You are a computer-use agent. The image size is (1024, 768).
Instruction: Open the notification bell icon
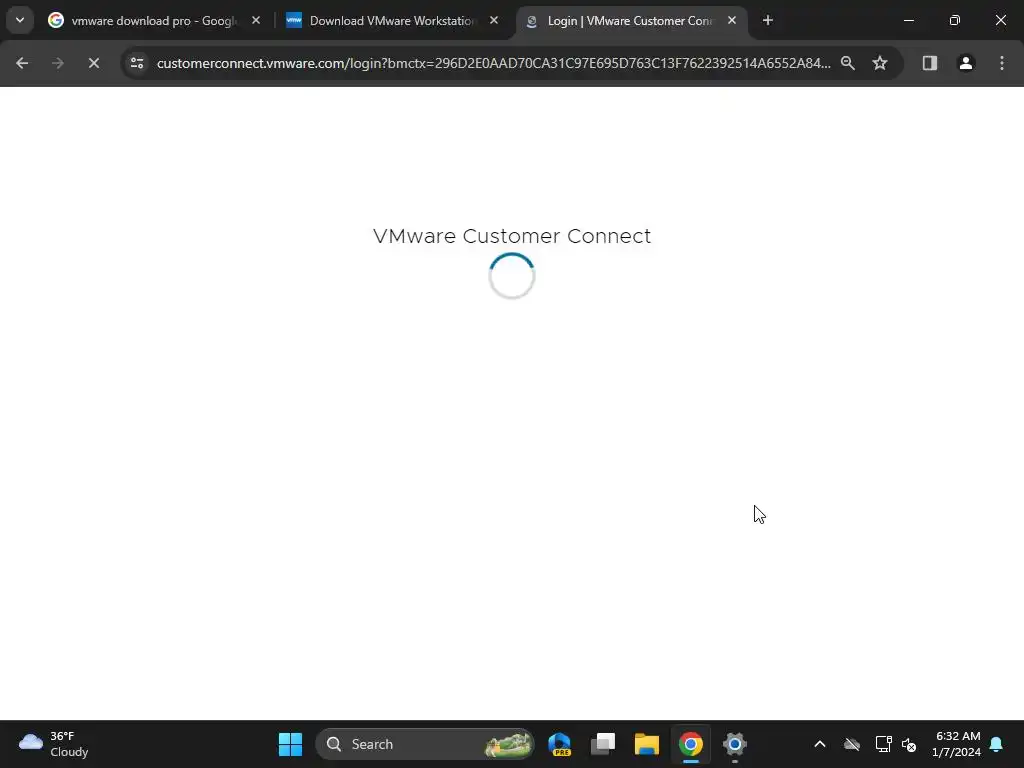[x=997, y=744]
